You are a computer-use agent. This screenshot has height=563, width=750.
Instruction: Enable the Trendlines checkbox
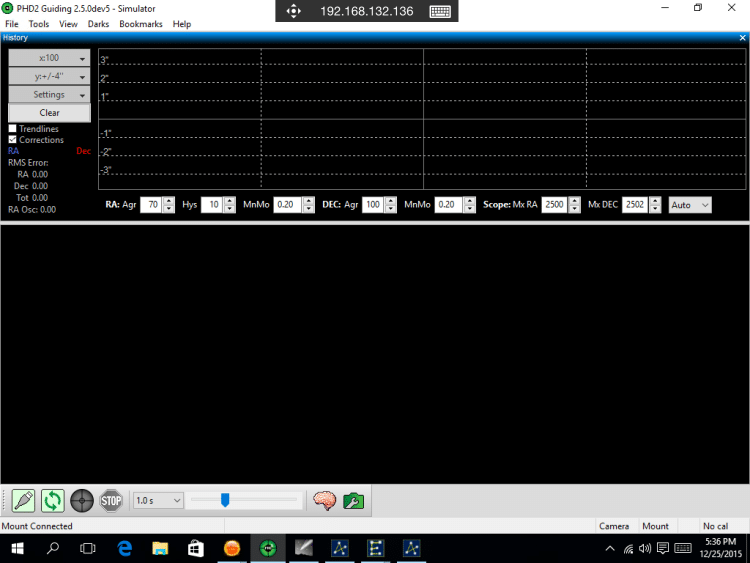click(x=12, y=129)
